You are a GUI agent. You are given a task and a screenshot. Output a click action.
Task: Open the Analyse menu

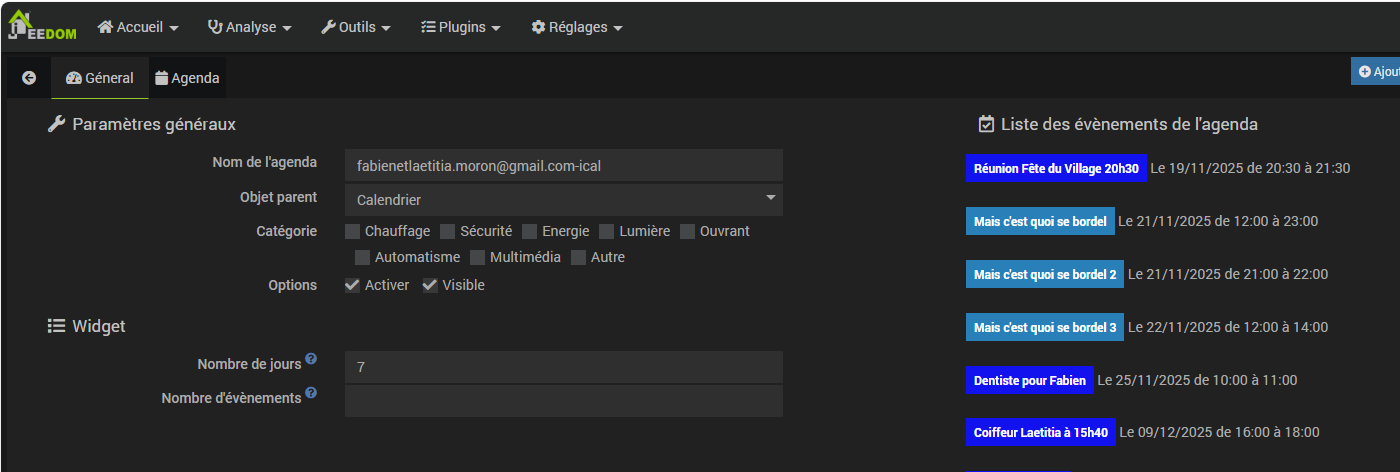pos(249,27)
